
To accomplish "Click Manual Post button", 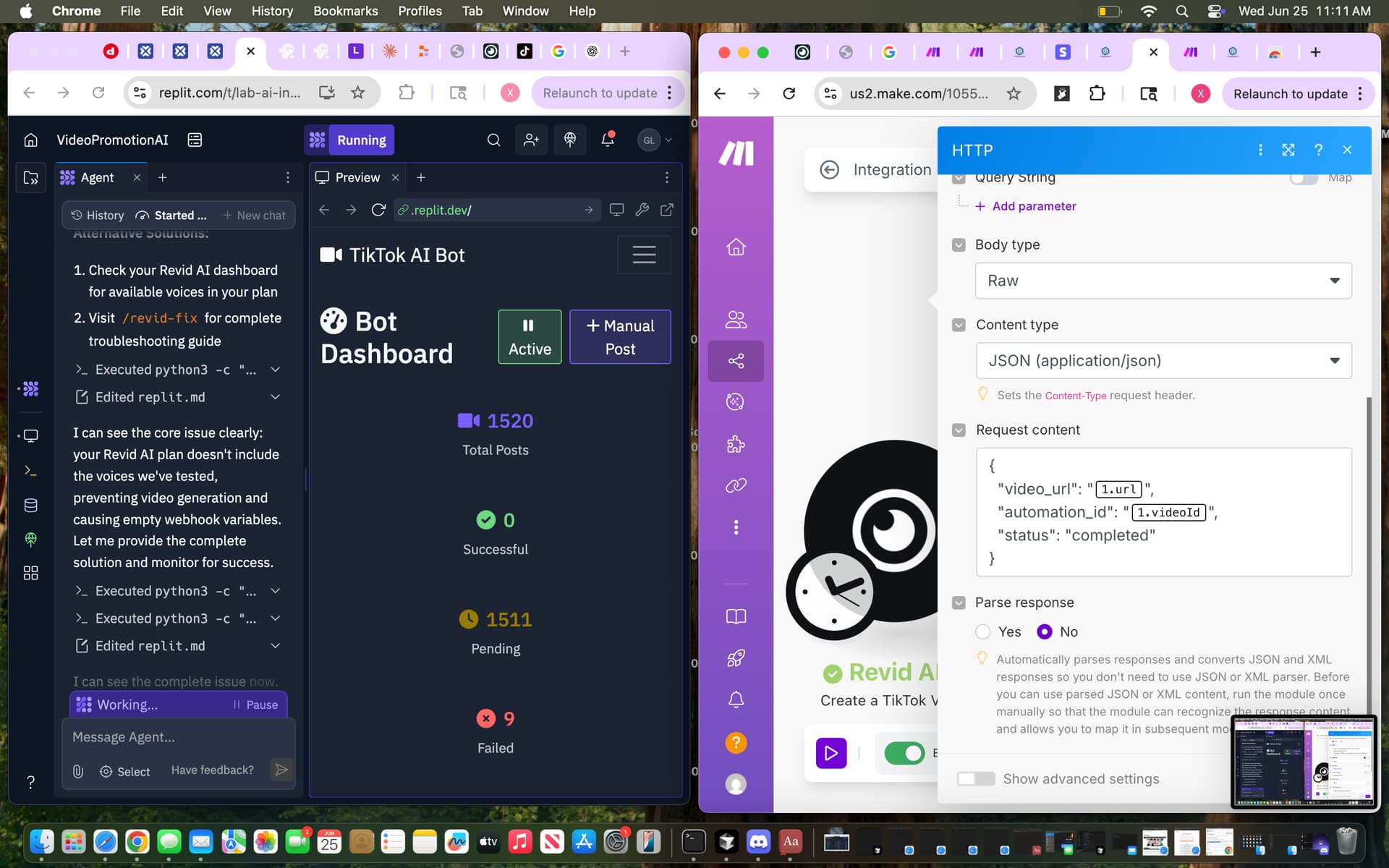I will 620,337.
